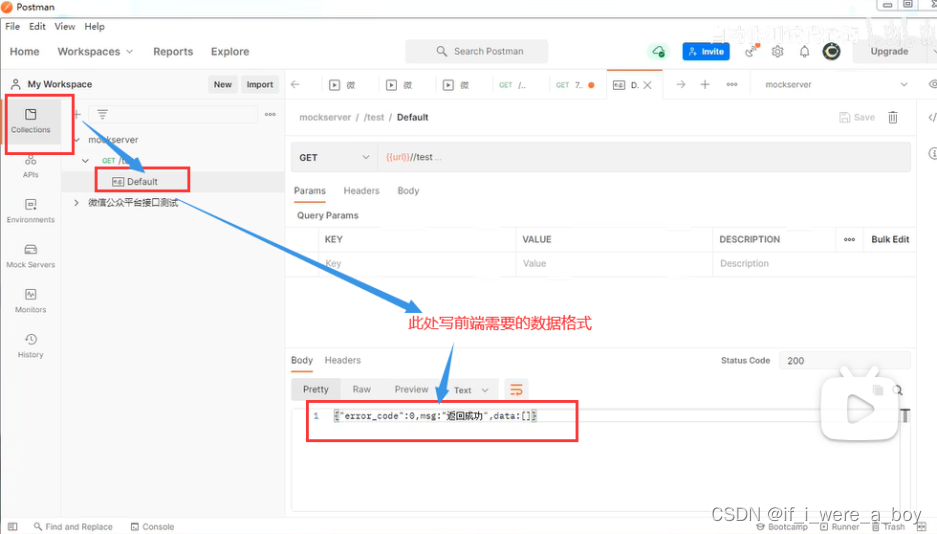Open the History sidebar panel
The image size is (937, 534).
[30, 346]
